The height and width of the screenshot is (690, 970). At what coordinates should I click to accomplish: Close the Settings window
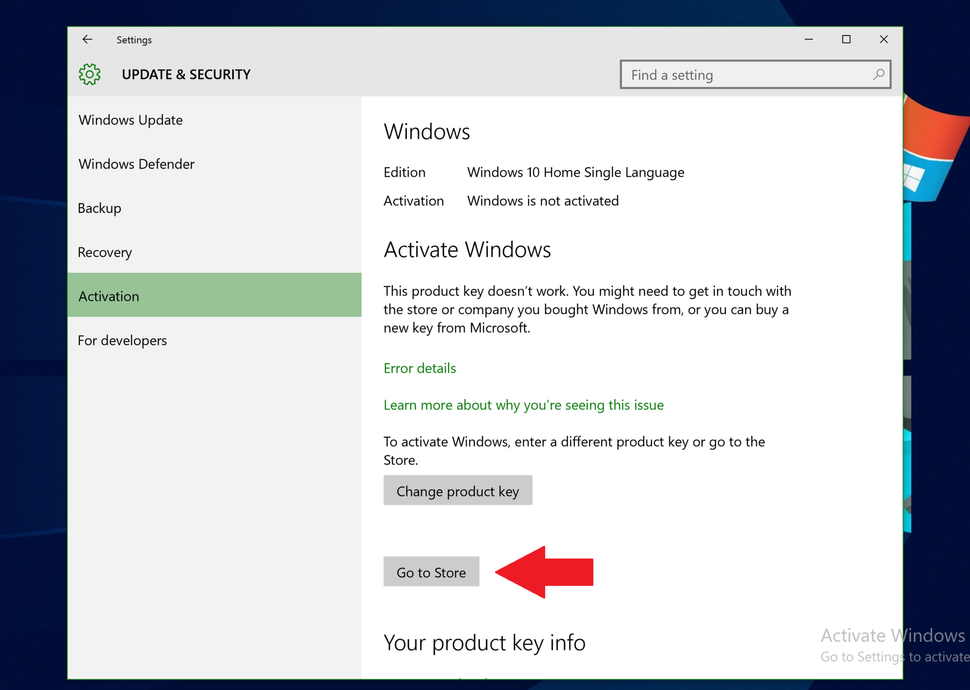[x=884, y=39]
